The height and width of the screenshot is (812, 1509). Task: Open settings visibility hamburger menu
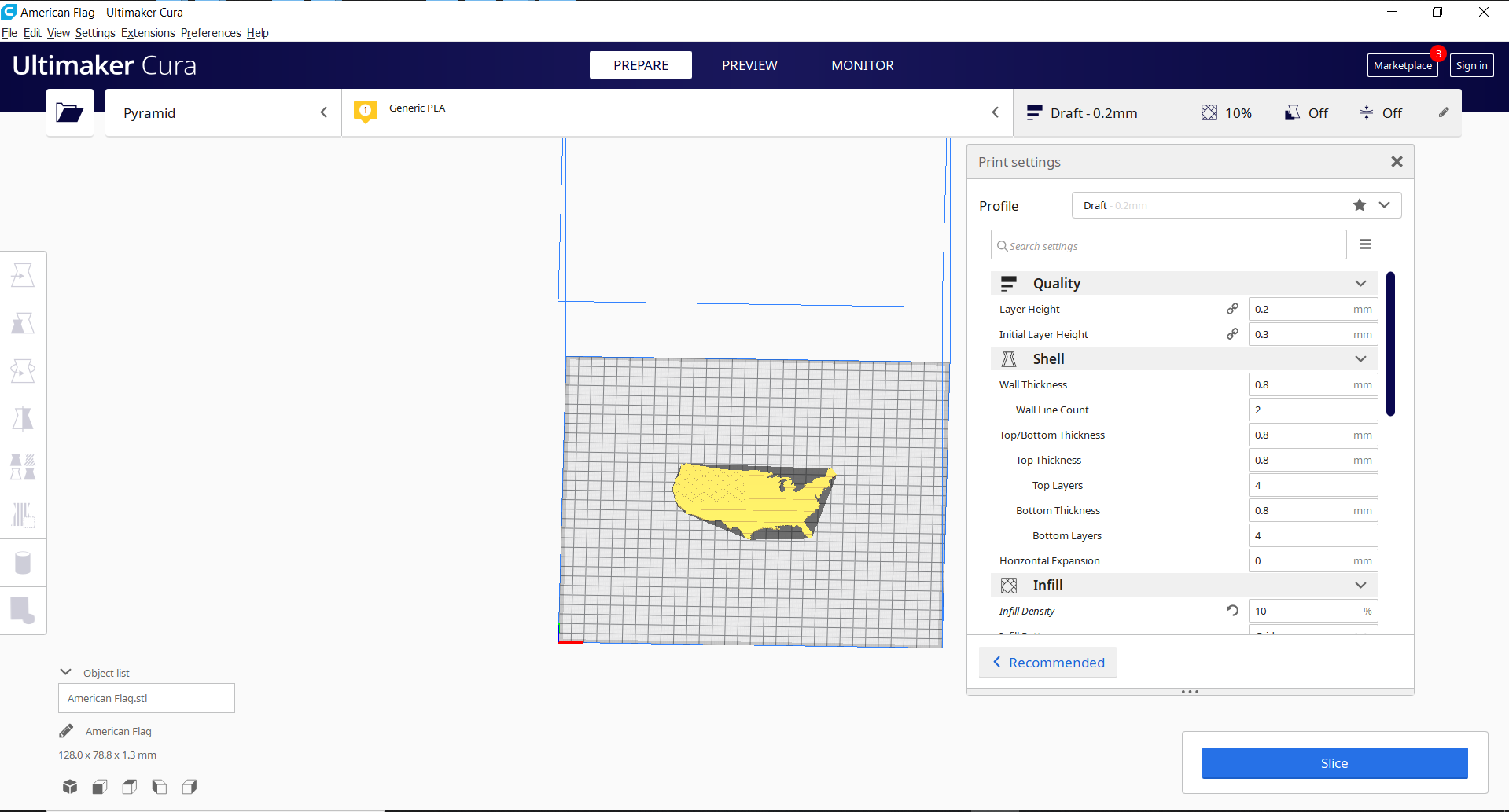click(x=1365, y=244)
